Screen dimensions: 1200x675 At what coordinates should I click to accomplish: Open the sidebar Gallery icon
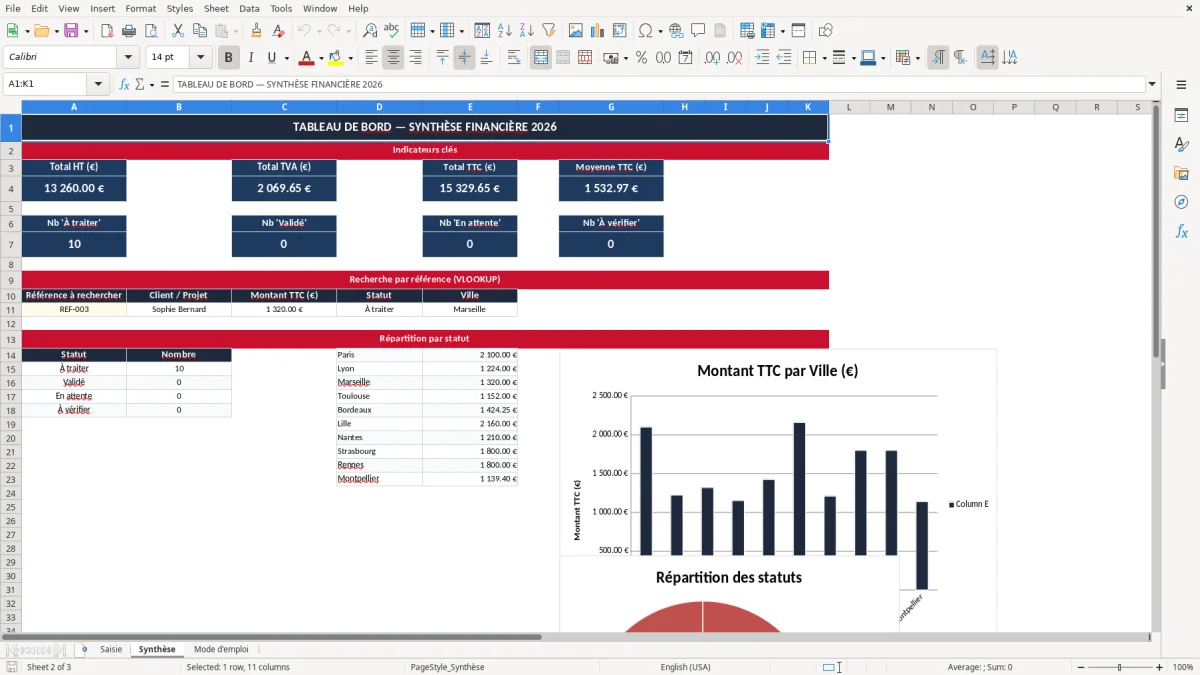click(1181, 174)
